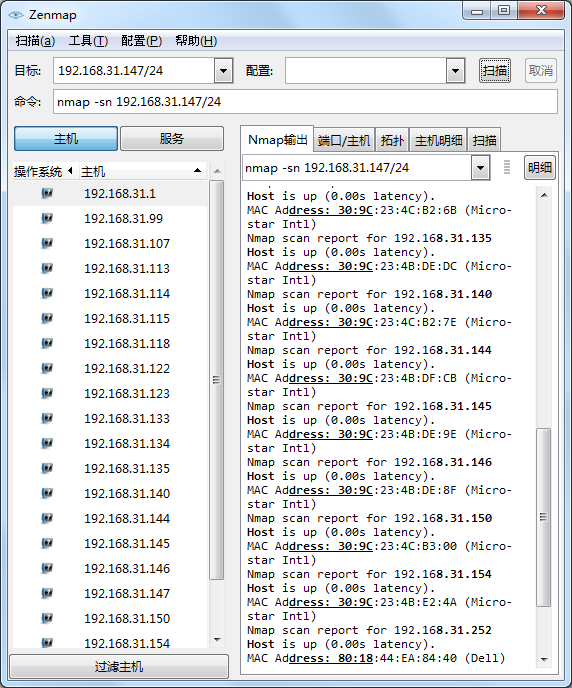Click the 命令 command input field
The image size is (572, 688).
point(305,102)
